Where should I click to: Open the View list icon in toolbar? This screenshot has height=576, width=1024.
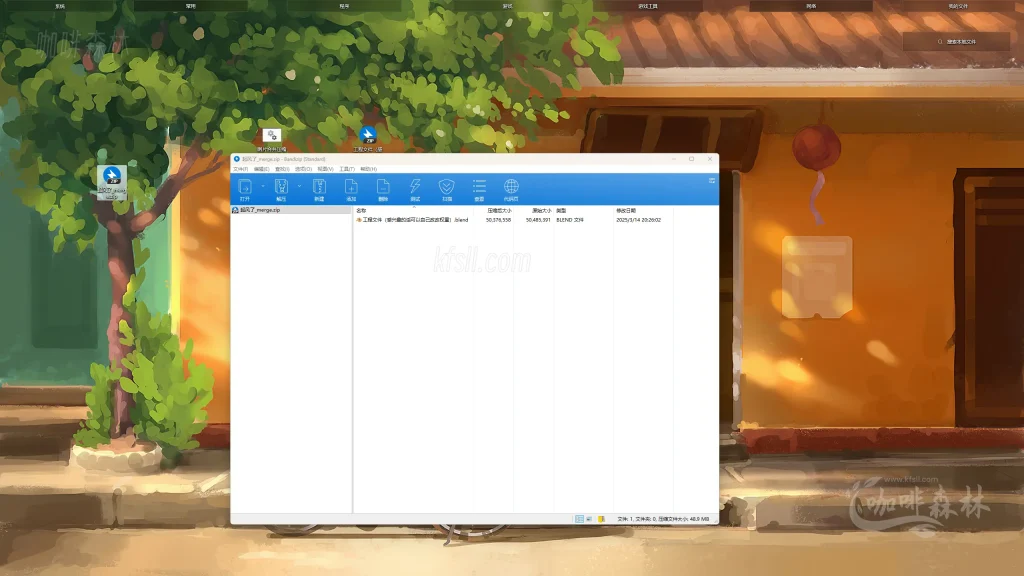click(x=479, y=188)
